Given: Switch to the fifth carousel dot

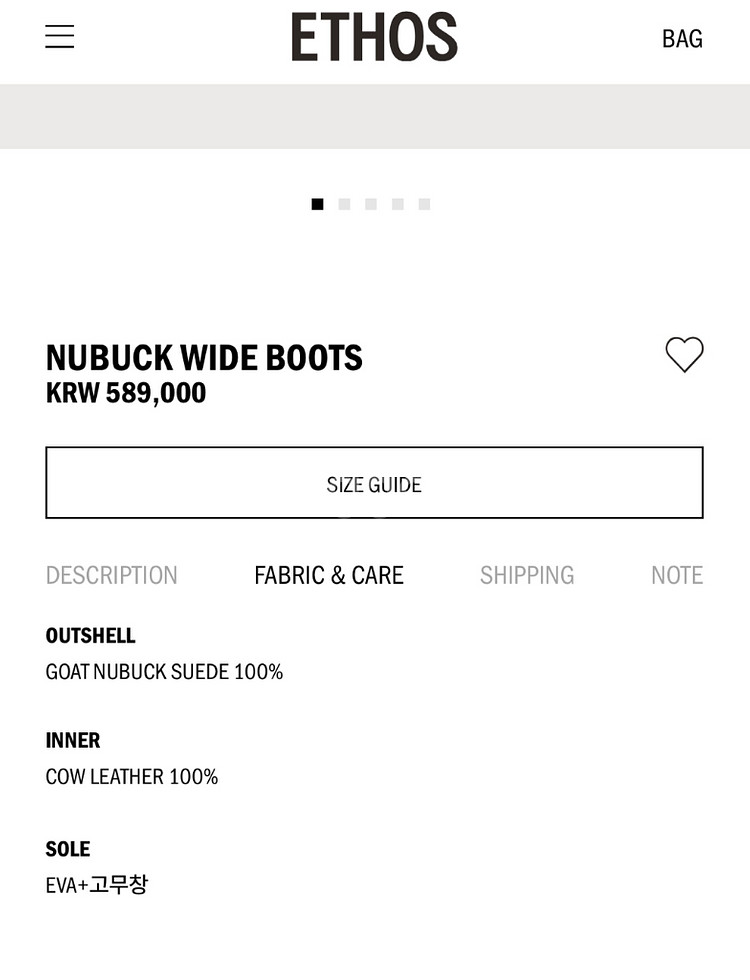Looking at the screenshot, I should tap(424, 204).
